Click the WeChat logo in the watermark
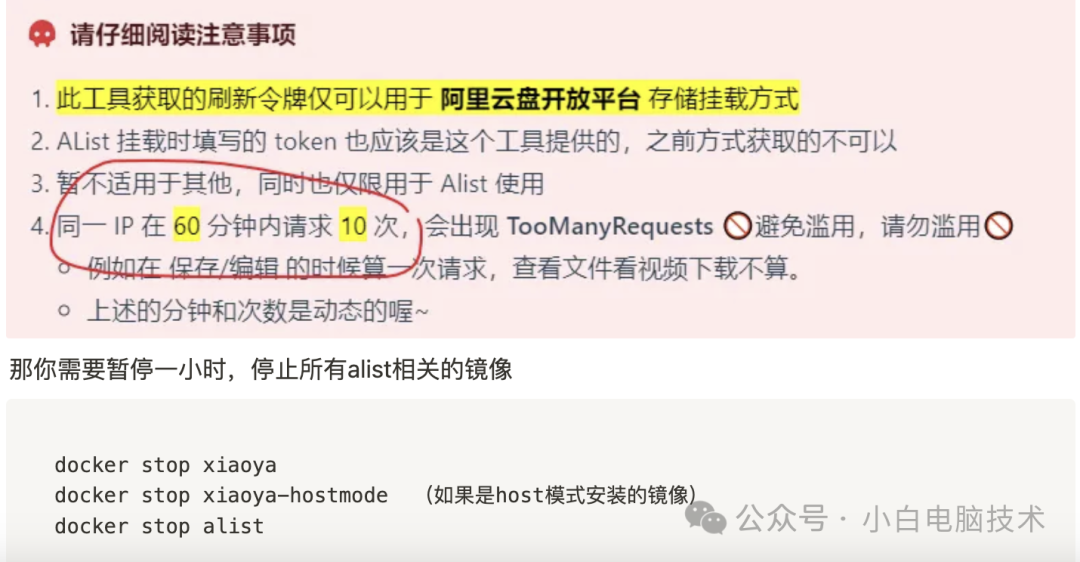Viewport: 1080px width, 562px height. (705, 519)
